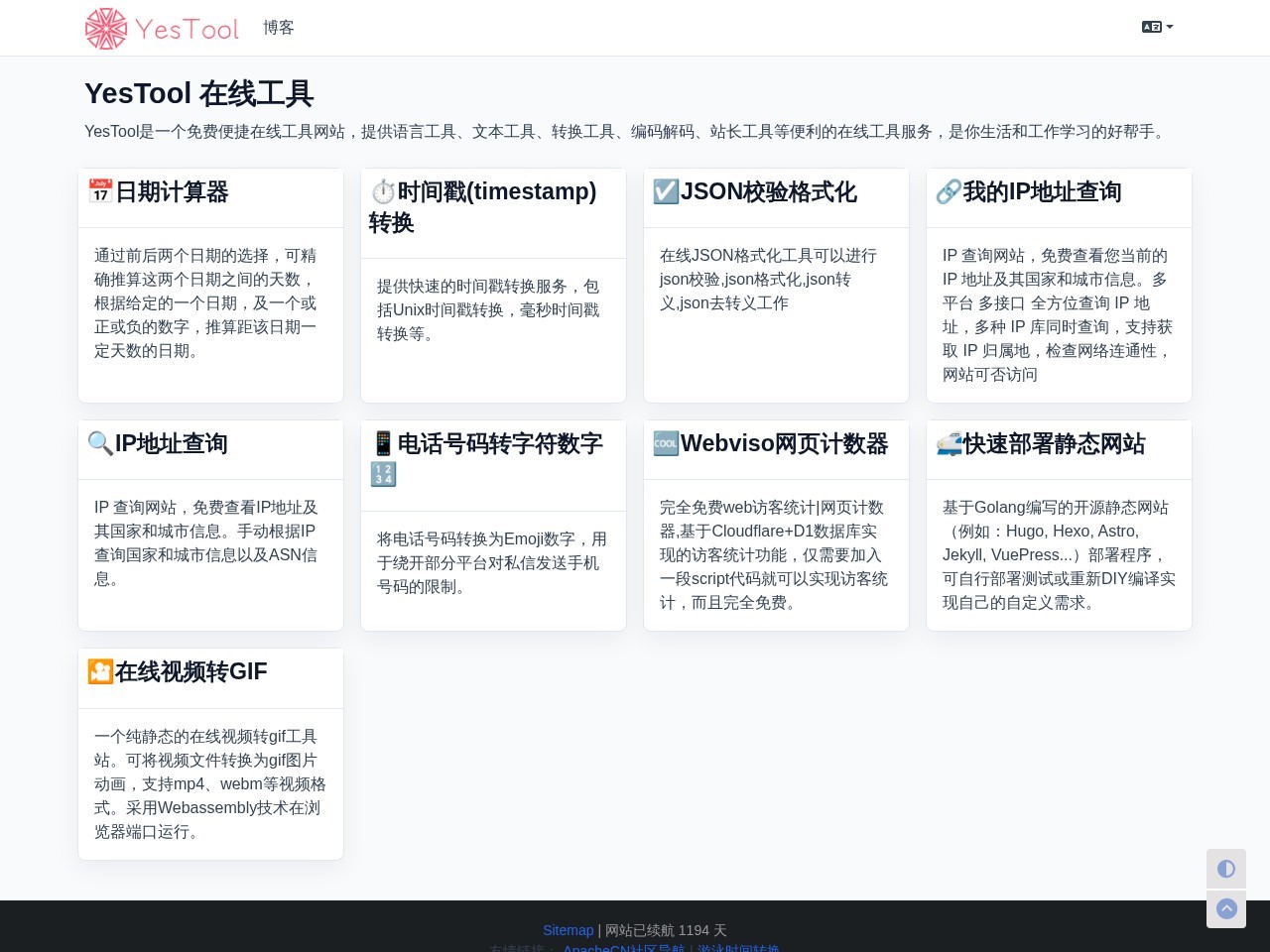1270x952 pixels.
Task: Open the 博客 navigation link
Action: (x=279, y=28)
